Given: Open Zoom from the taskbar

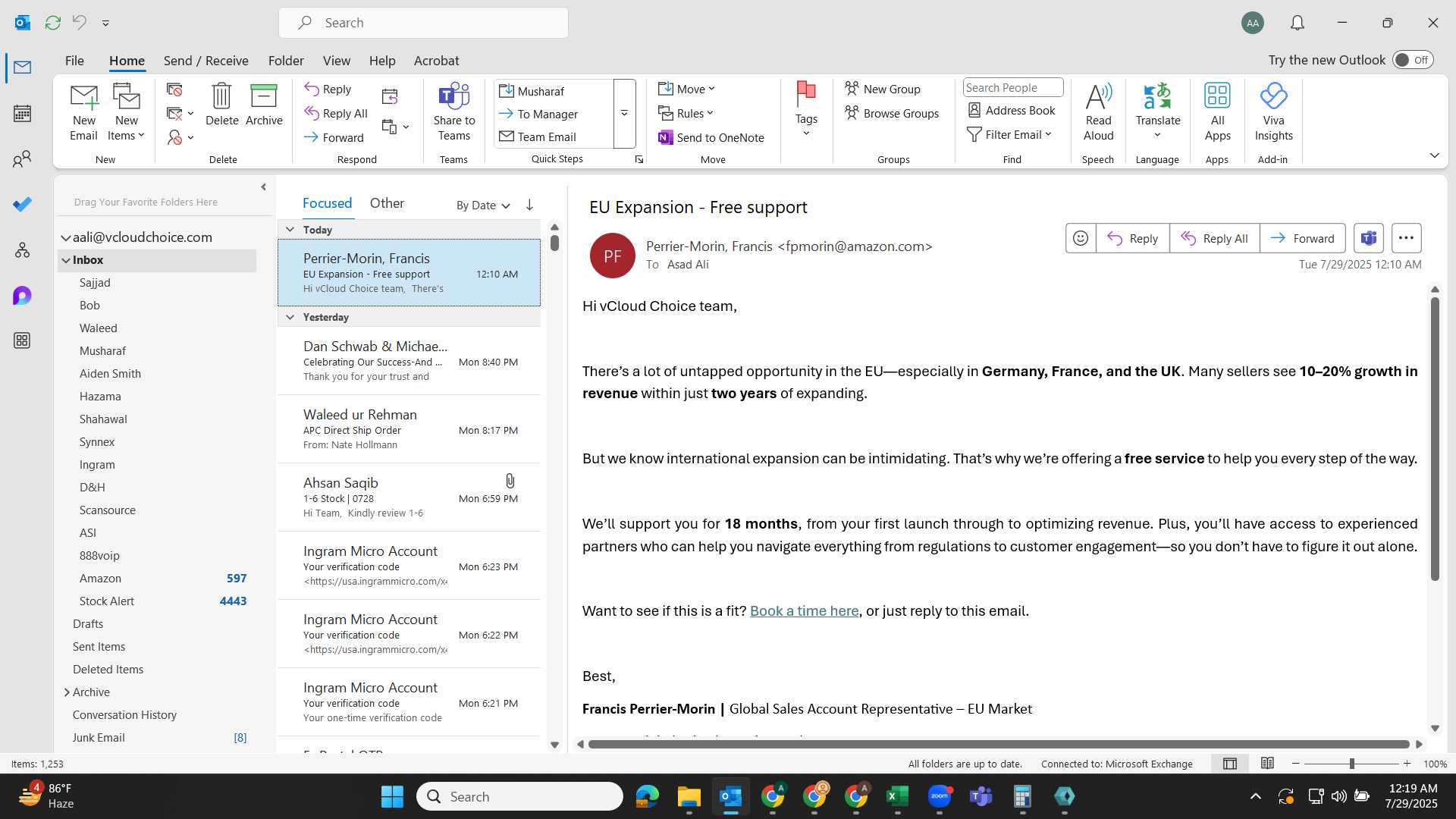Looking at the screenshot, I should tap(939, 796).
